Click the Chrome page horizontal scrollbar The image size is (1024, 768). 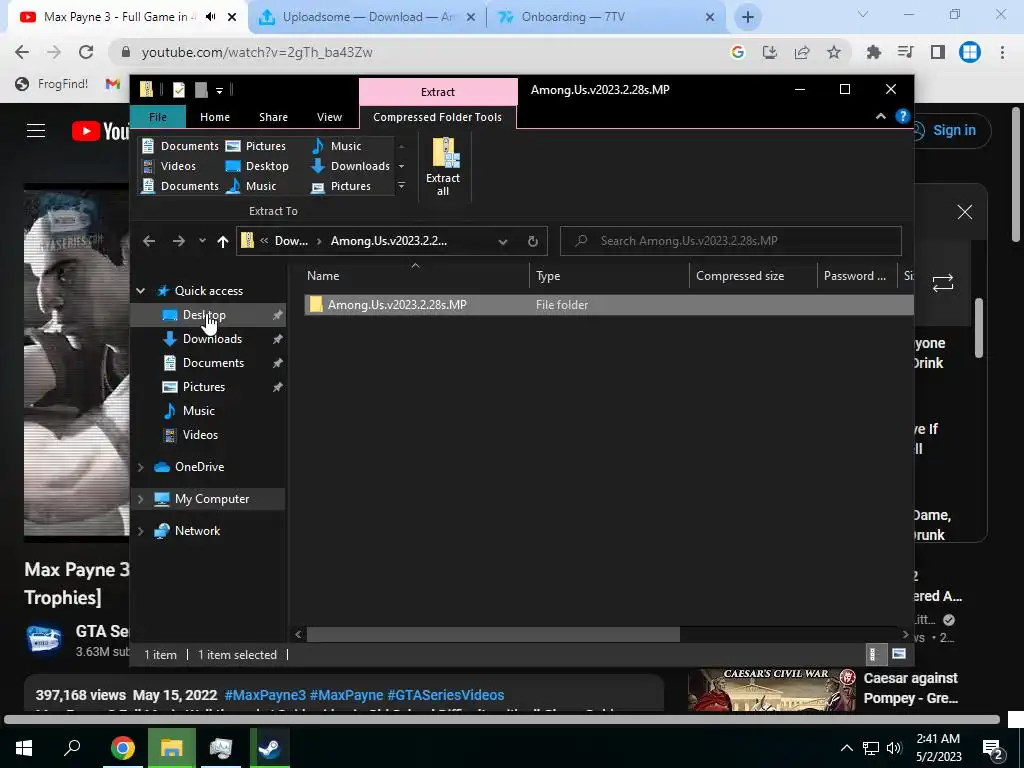(502, 720)
